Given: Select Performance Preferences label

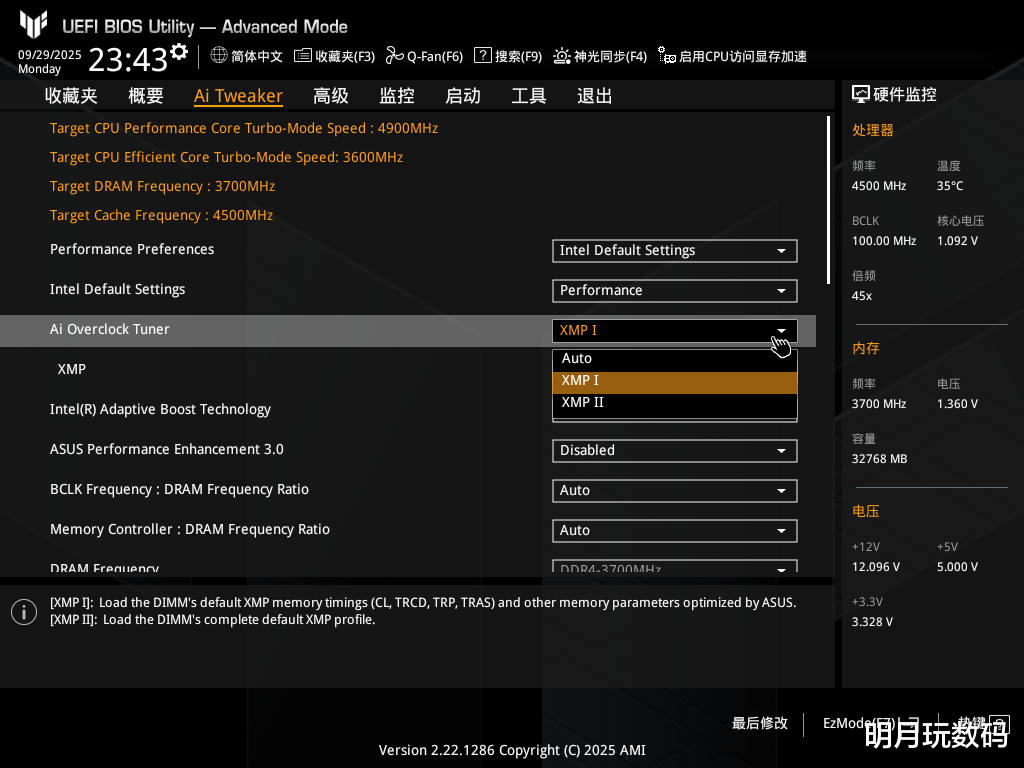Looking at the screenshot, I should pos(132,249).
